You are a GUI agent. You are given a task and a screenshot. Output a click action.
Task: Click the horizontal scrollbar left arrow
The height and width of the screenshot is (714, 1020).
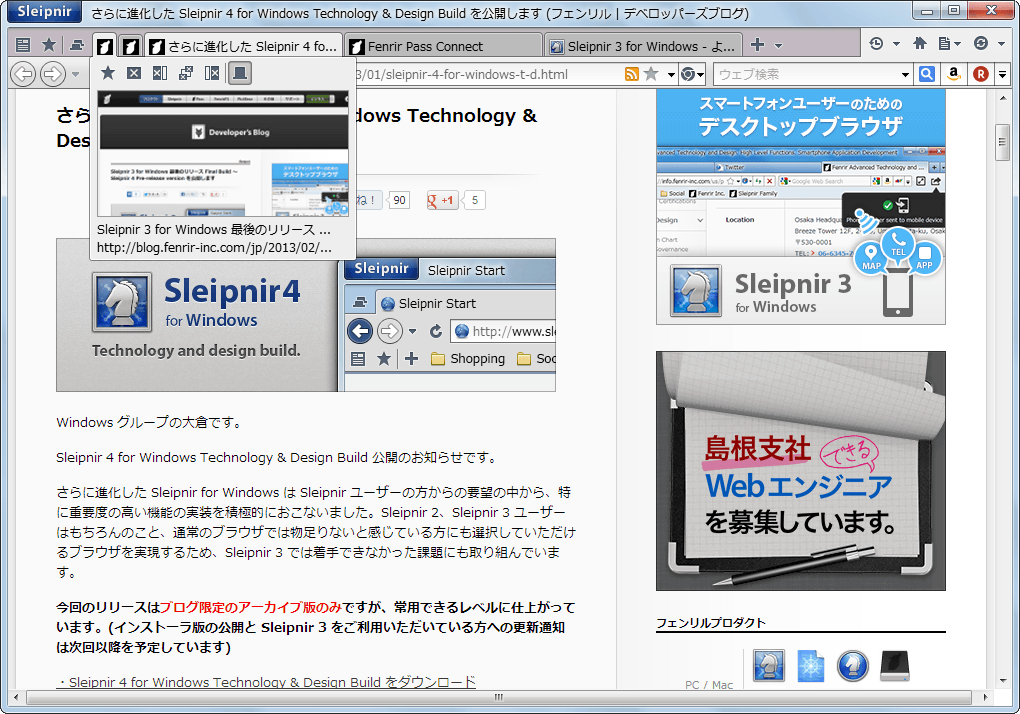(16, 697)
